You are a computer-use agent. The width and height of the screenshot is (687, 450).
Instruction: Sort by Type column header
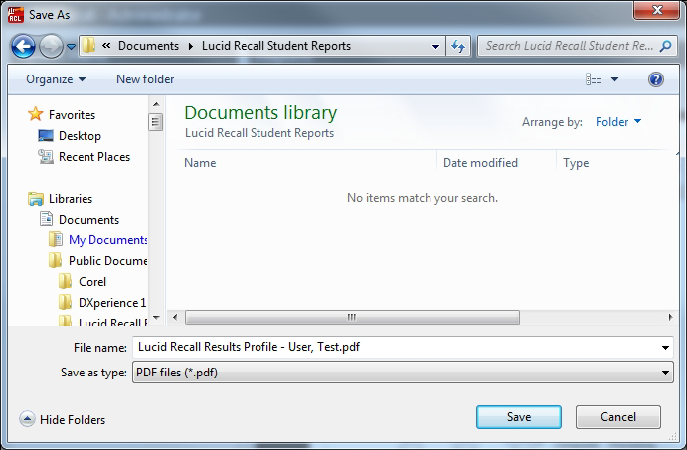pyautogui.click(x=576, y=163)
